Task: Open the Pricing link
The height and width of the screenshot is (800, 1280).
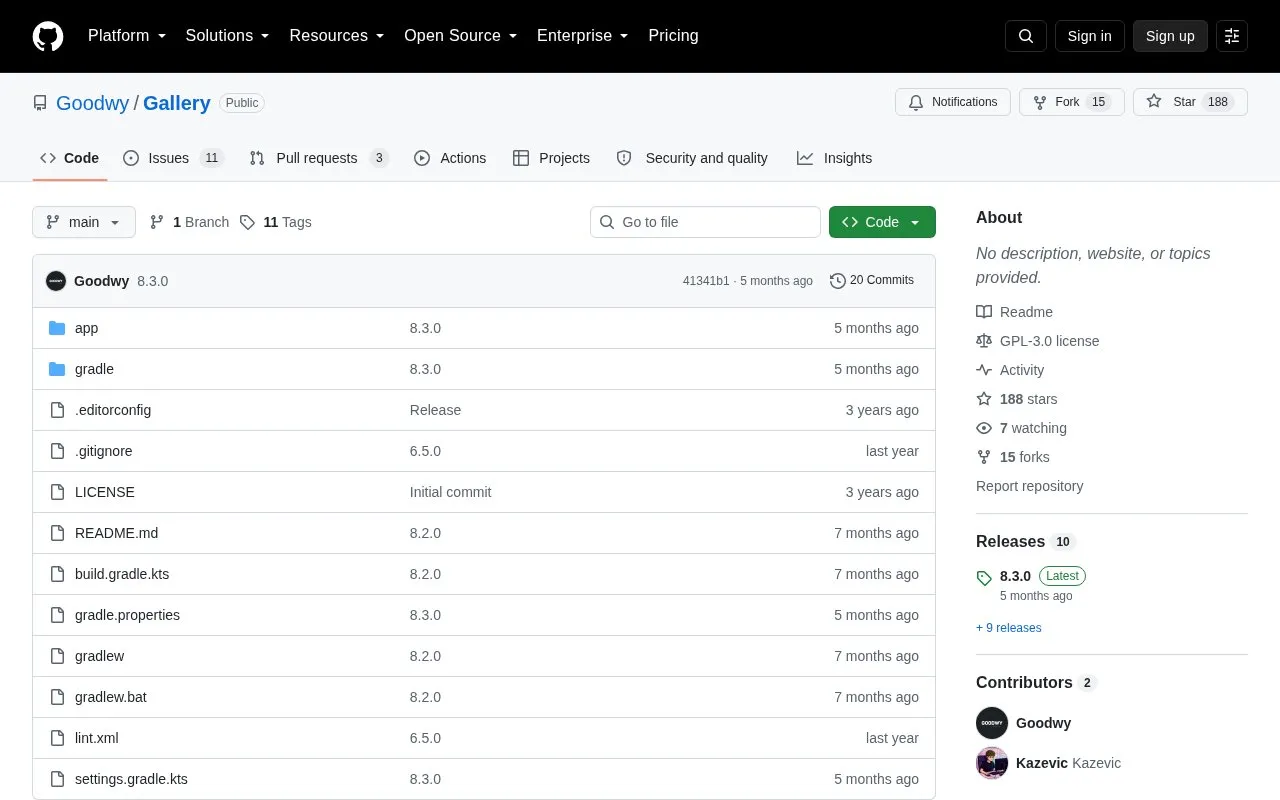Action: (673, 36)
